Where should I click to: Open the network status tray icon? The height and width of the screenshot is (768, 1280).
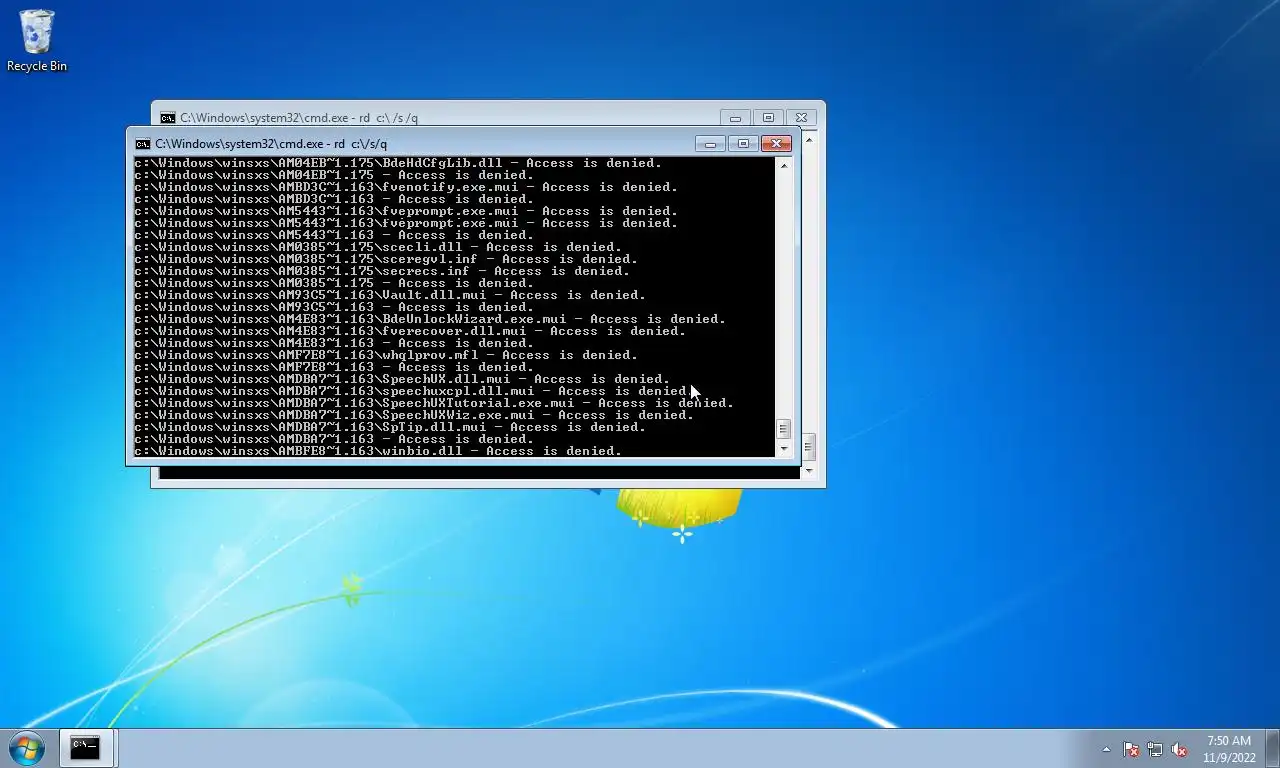click(x=1155, y=749)
